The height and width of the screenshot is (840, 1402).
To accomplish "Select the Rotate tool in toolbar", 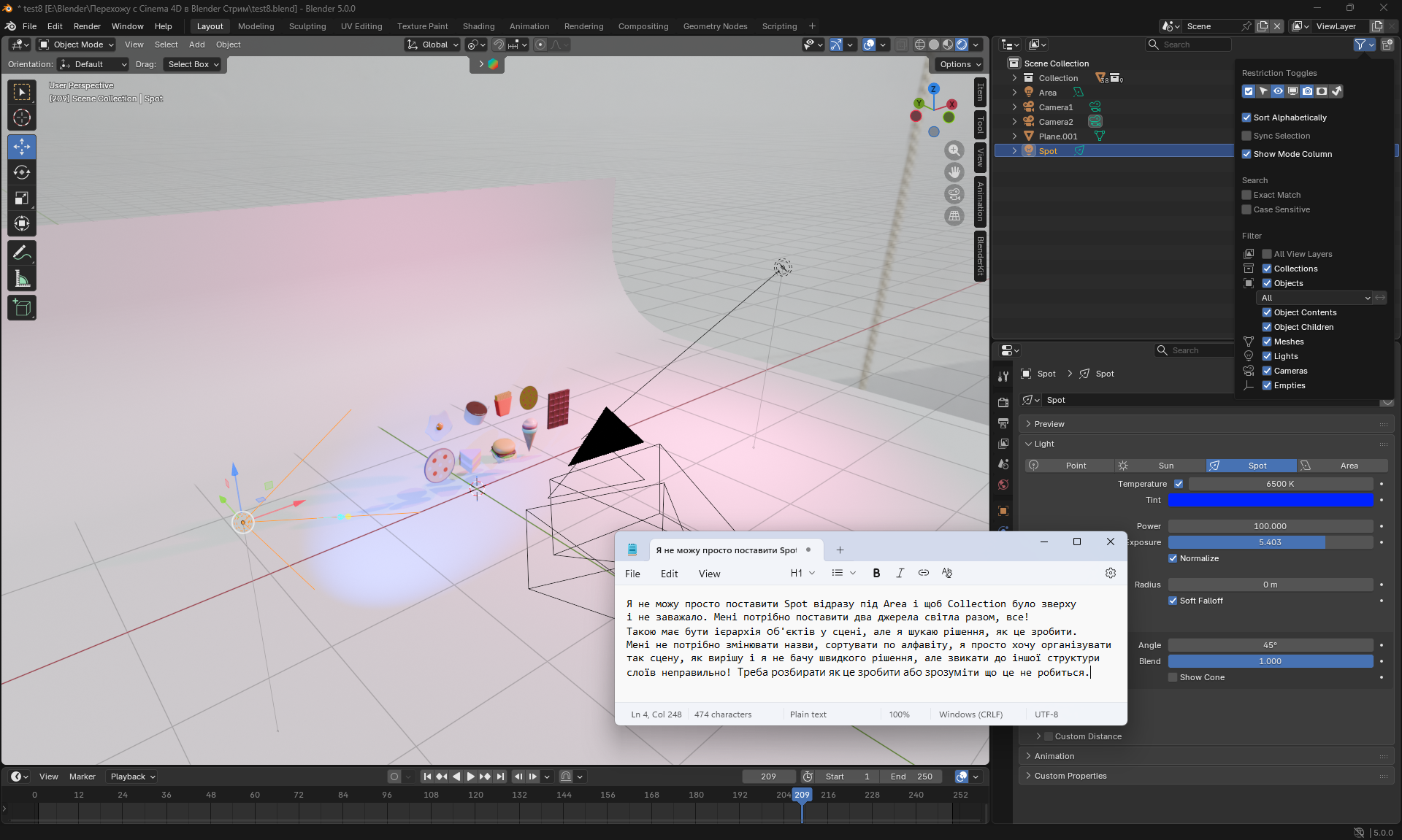I will tap(22, 172).
